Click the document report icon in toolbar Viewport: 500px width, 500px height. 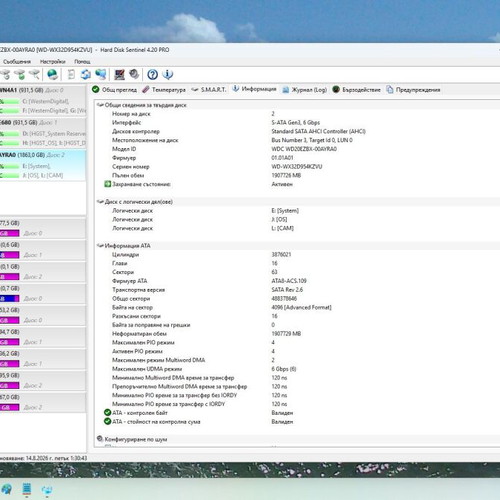[x=71, y=74]
